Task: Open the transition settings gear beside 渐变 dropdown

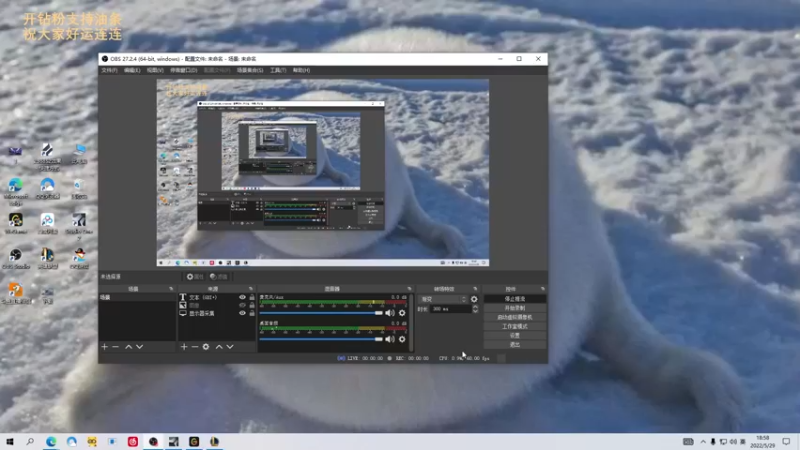Action: pos(474,299)
